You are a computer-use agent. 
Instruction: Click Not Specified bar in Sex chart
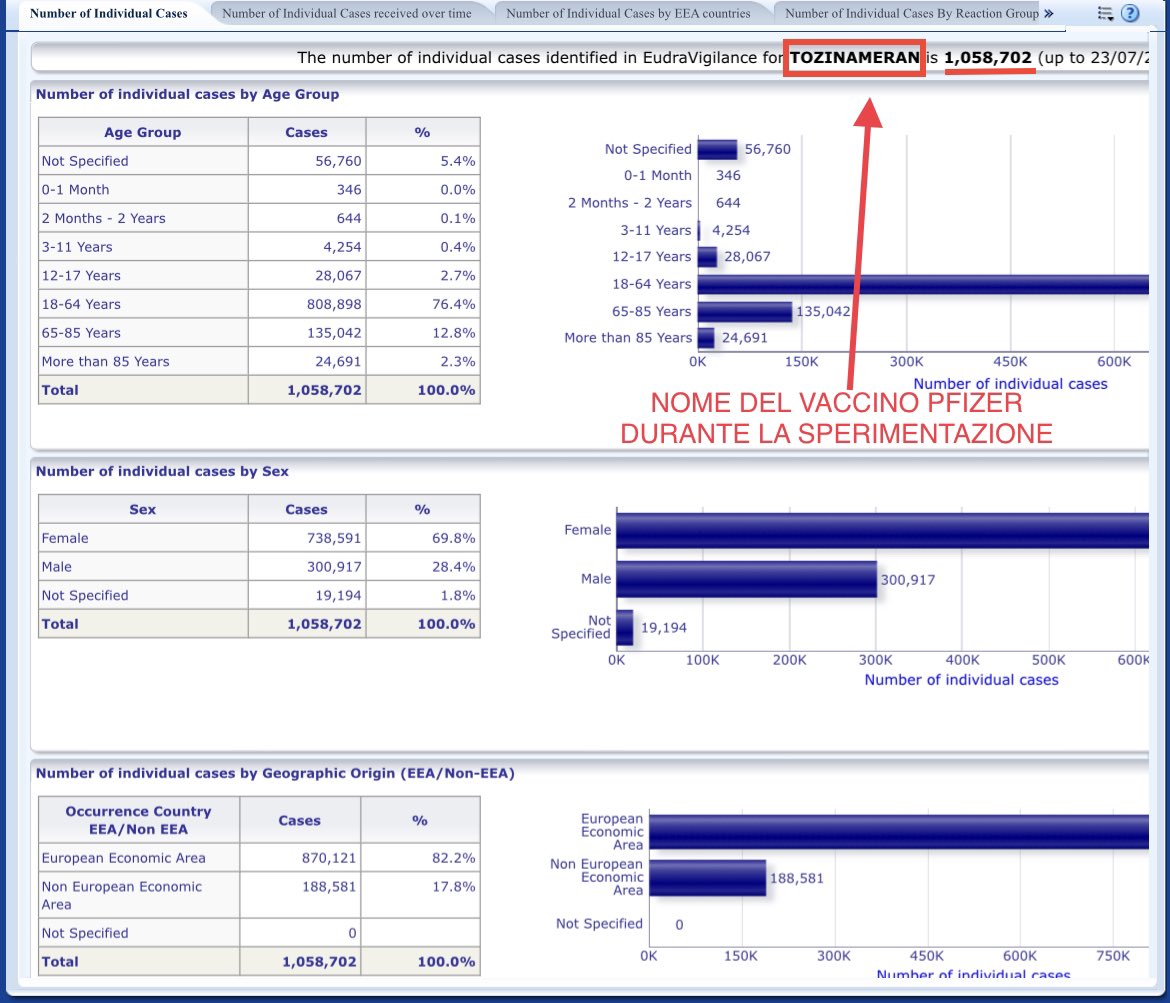625,628
